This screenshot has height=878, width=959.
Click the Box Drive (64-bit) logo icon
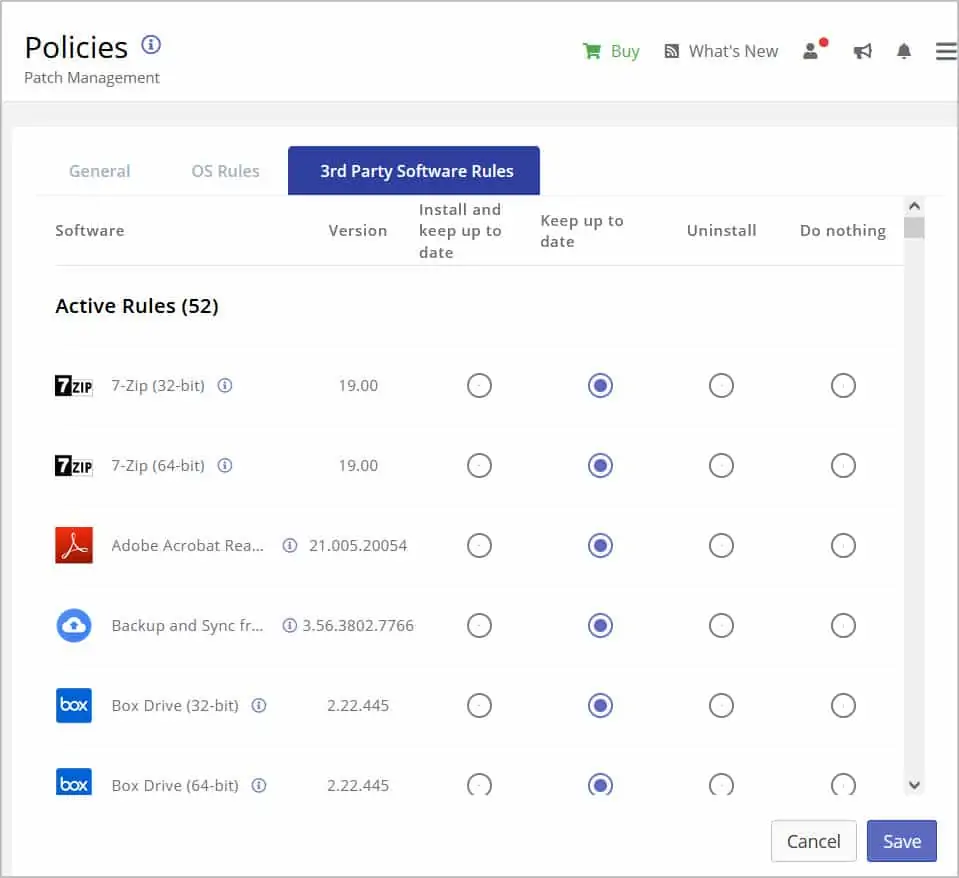tap(74, 781)
